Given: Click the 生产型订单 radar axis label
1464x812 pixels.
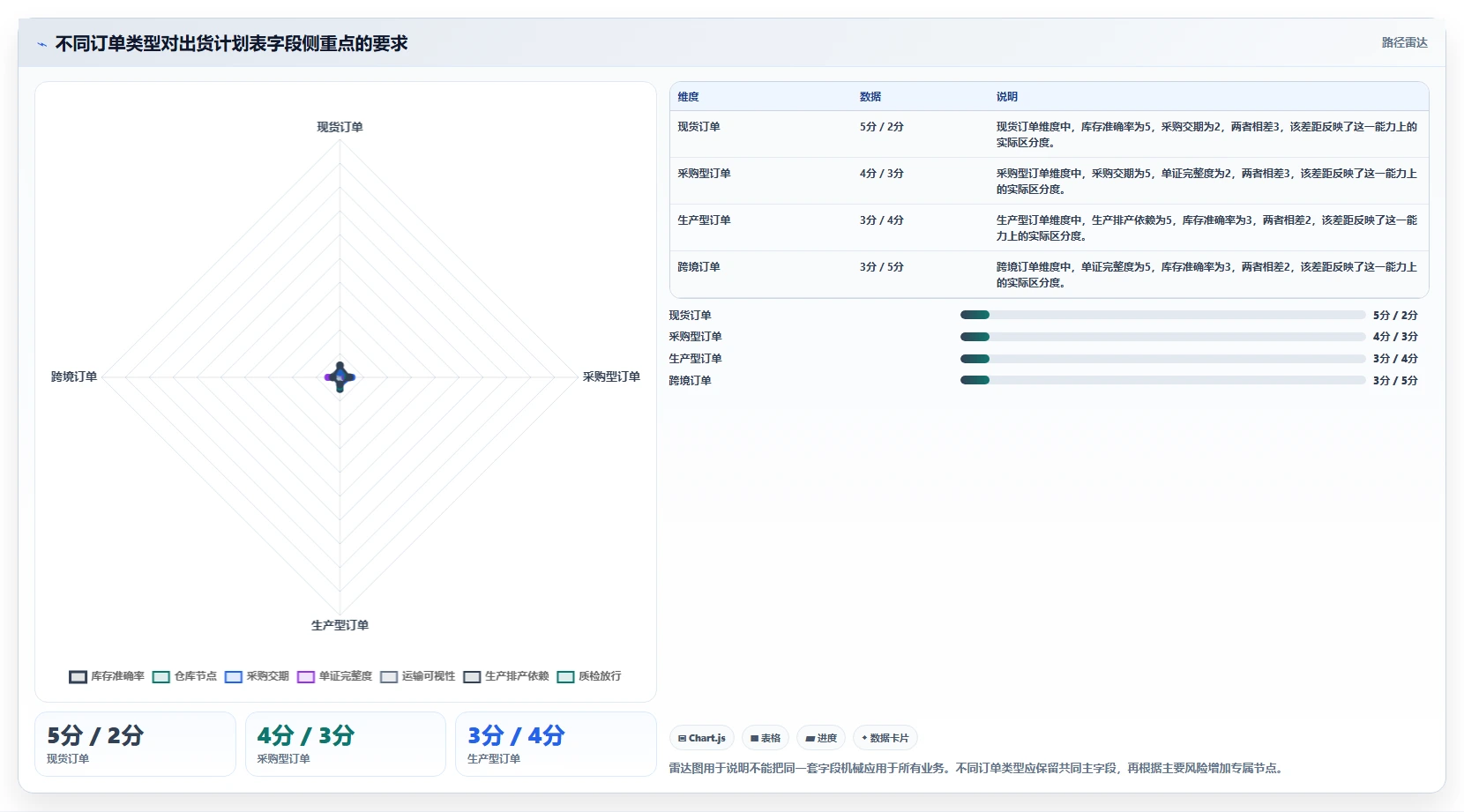Looking at the screenshot, I should (x=340, y=625).
